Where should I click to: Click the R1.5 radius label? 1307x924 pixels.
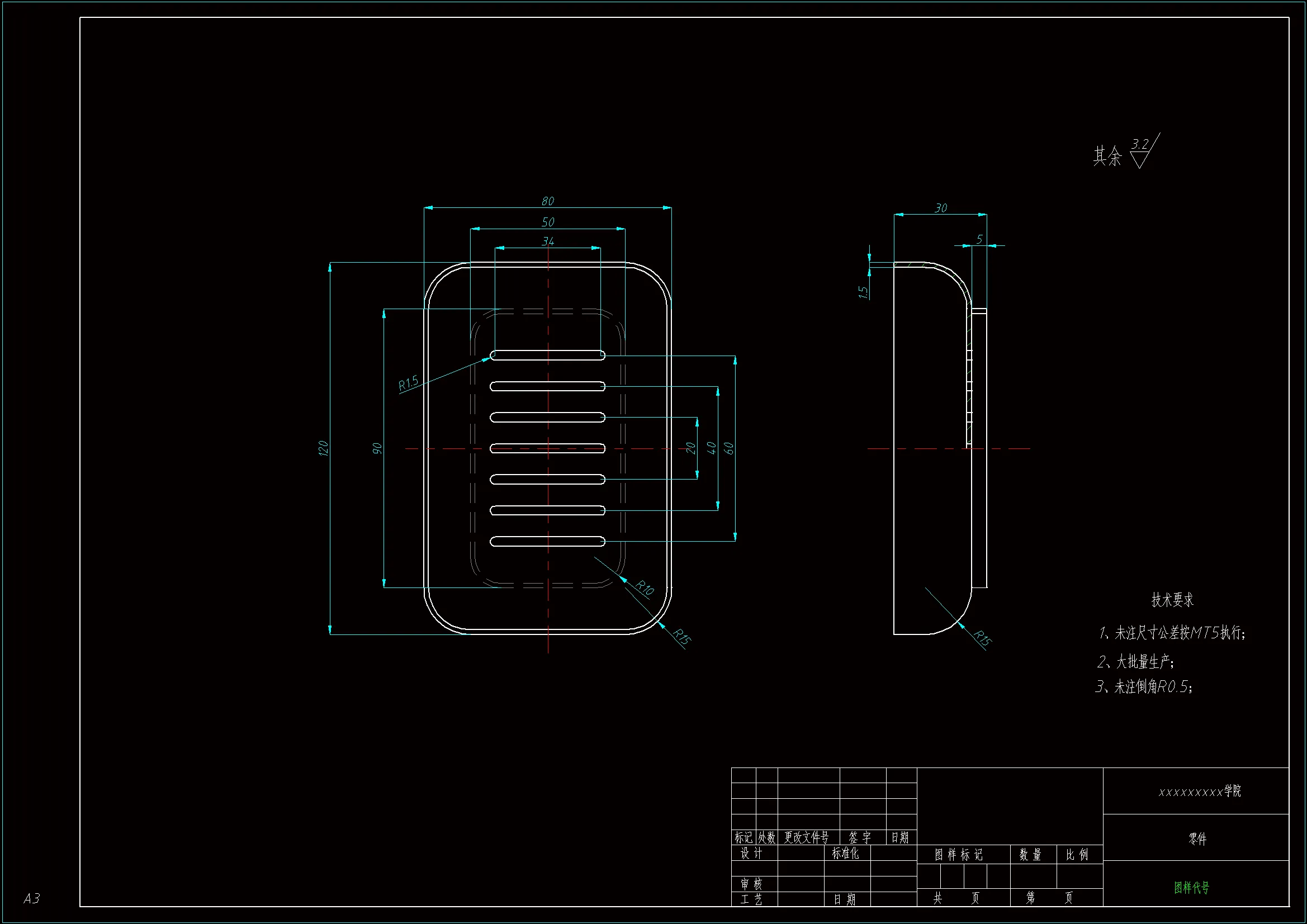(x=408, y=382)
